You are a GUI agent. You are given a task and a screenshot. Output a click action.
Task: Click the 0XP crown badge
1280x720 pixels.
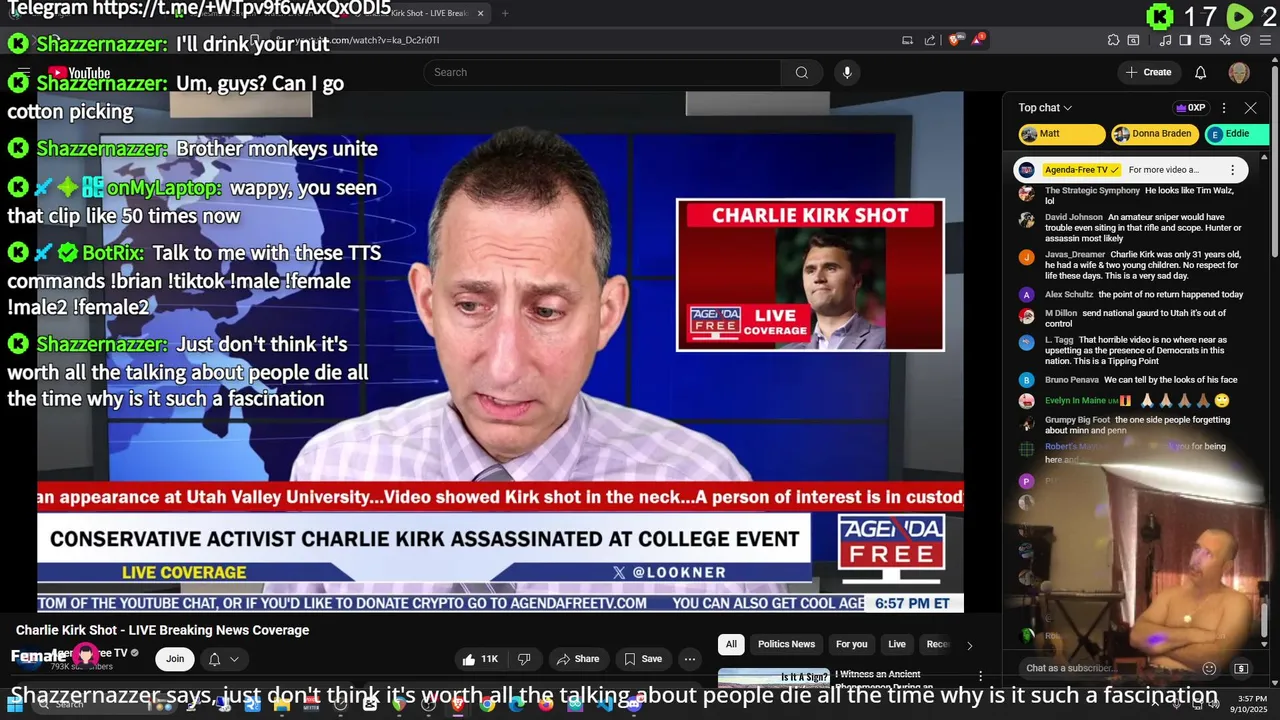pyautogui.click(x=1190, y=108)
